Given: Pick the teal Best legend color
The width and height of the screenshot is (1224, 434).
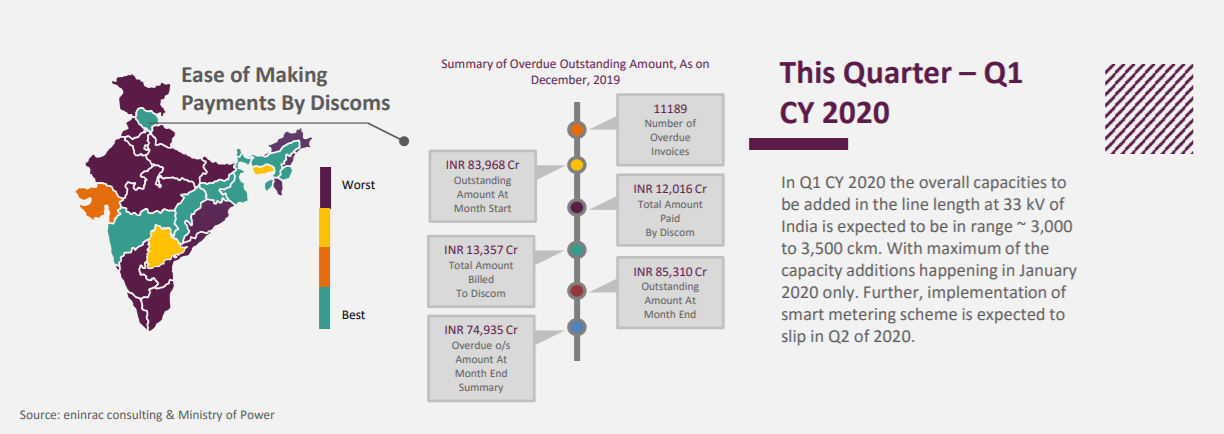Looking at the screenshot, I should click(x=325, y=308).
